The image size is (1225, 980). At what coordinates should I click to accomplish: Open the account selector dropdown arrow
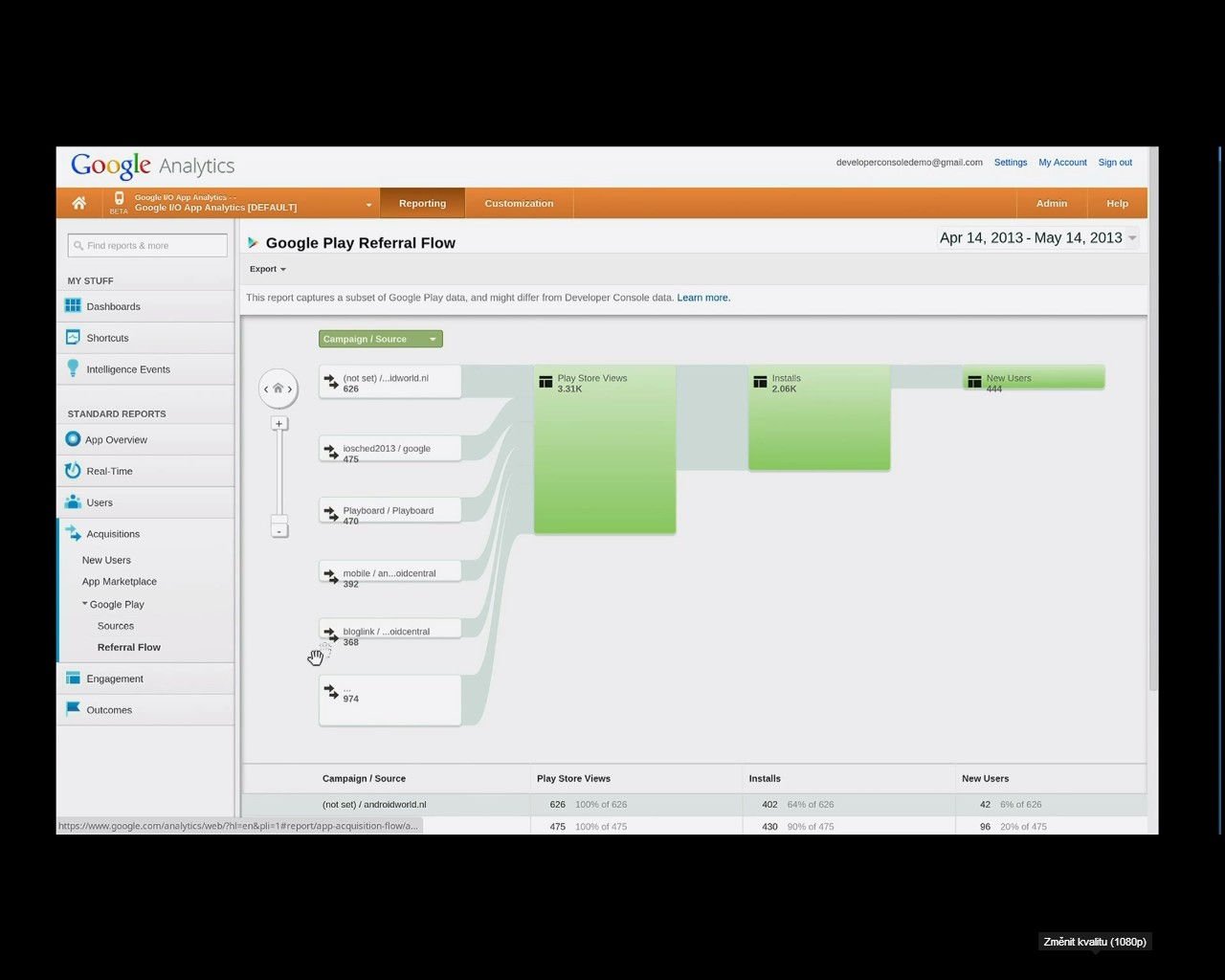368,205
